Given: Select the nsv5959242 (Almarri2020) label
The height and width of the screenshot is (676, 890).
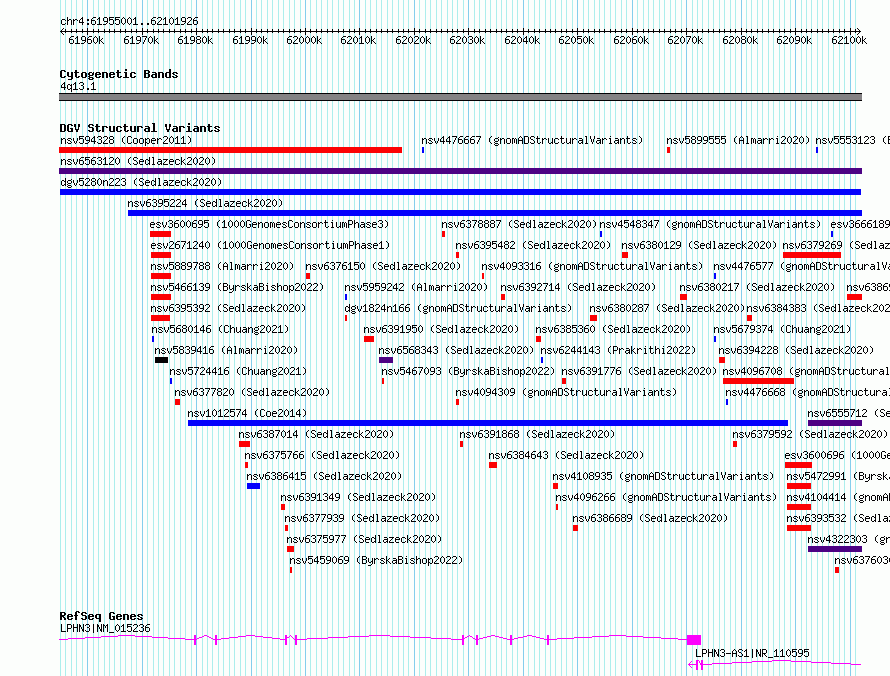Looking at the screenshot, I should tap(416, 287).
